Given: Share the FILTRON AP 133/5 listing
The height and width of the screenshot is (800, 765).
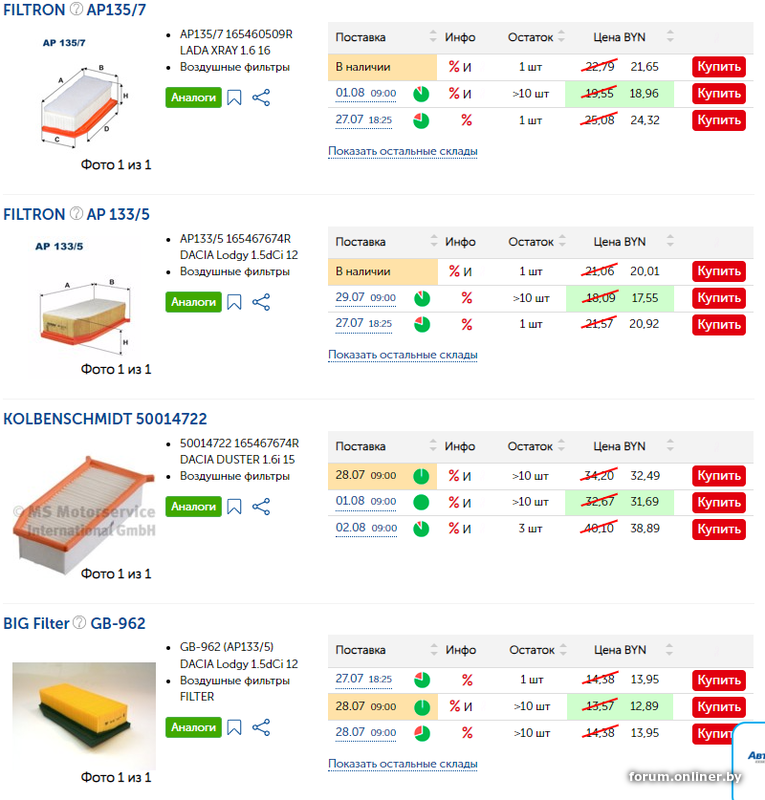Looking at the screenshot, I should click(x=261, y=302).
